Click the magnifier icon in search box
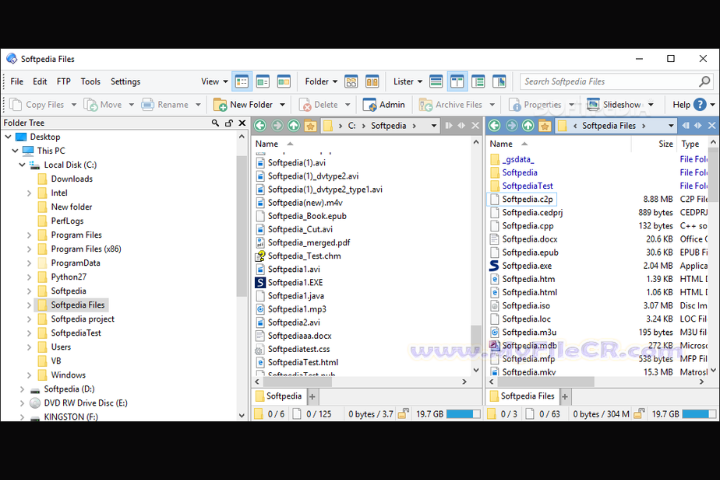The image size is (720, 480). [704, 82]
